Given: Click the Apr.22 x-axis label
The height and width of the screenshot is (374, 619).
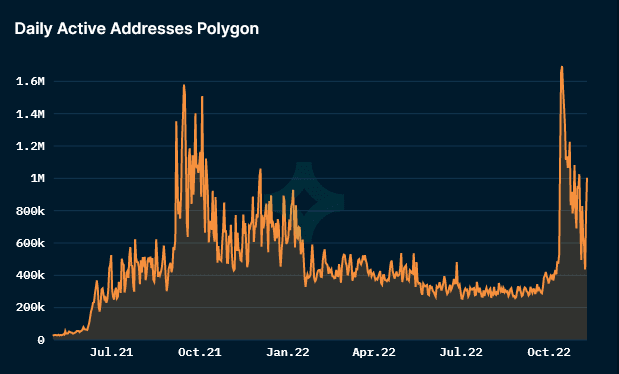Looking at the screenshot, I should click(x=374, y=352).
